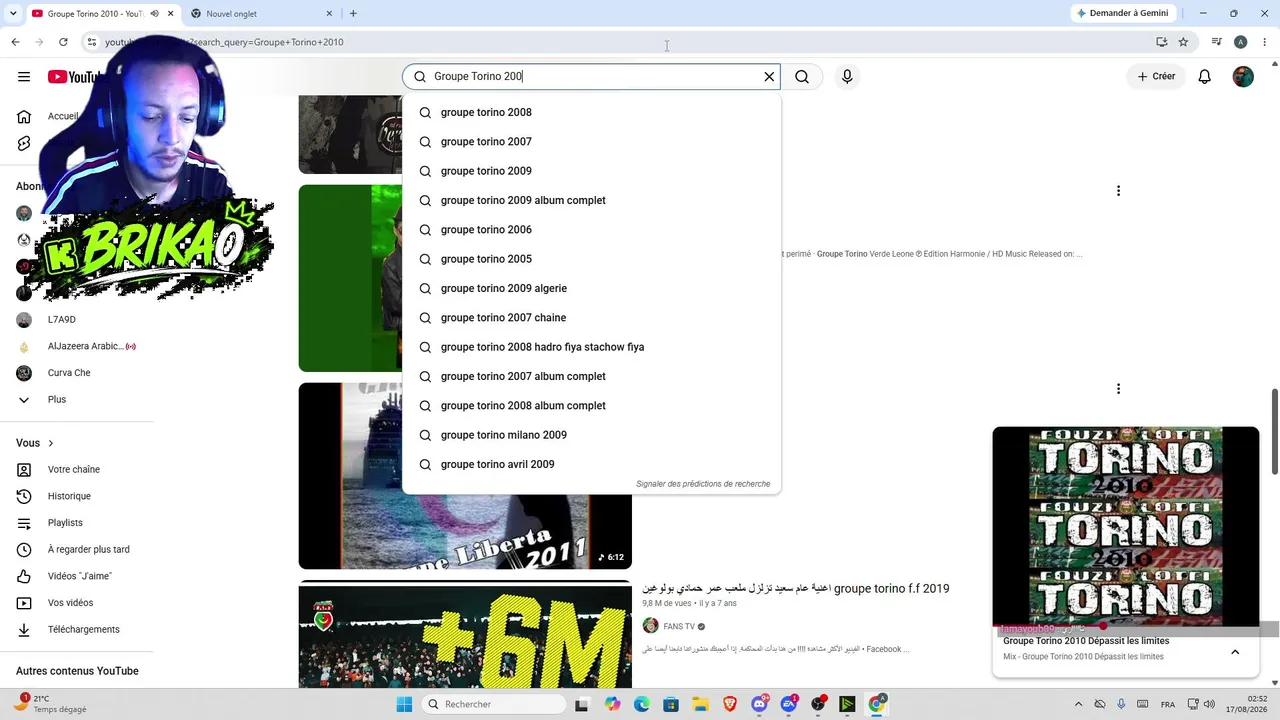This screenshot has width=1280, height=720.
Task: Open the Chrome media controls icon
Action: (x=1216, y=42)
